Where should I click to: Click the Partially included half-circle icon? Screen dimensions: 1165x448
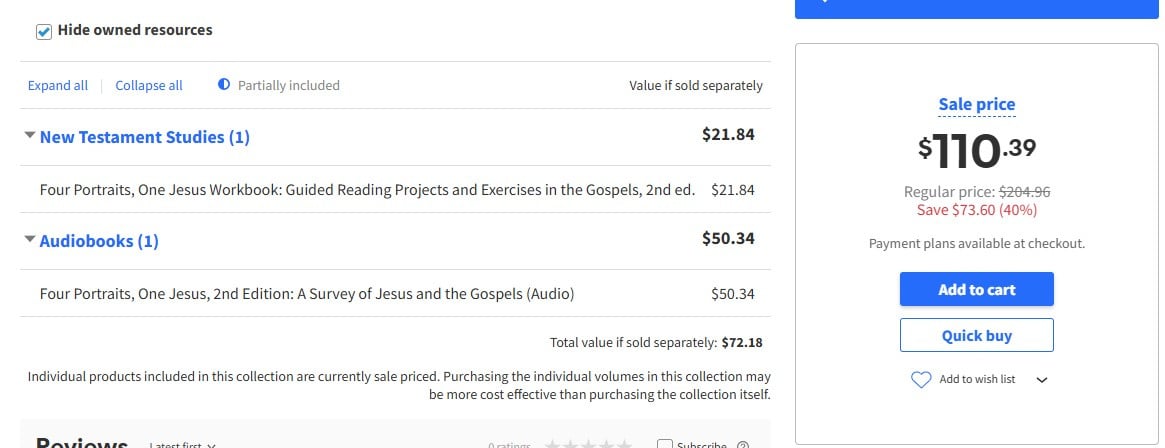[224, 85]
